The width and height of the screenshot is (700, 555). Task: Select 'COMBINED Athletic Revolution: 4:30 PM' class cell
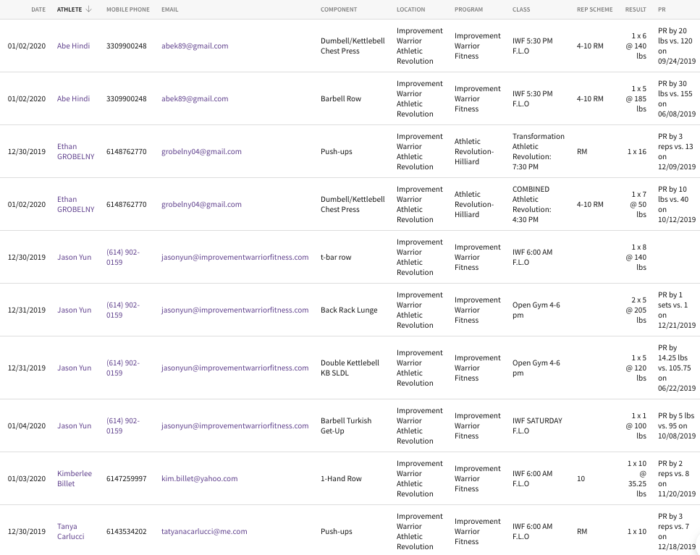tap(532, 204)
